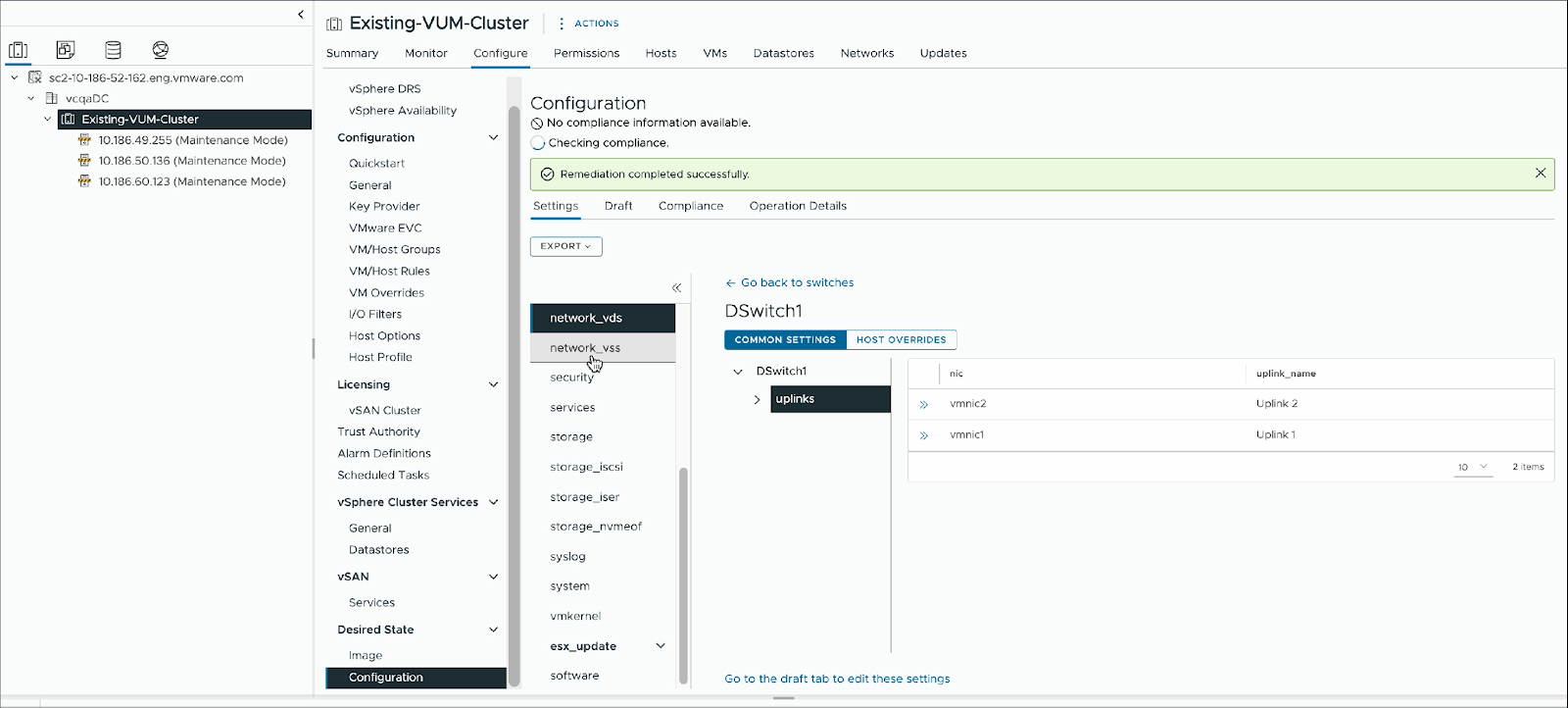1568x708 pixels.
Task: Select the COMMON SETTINGS toggle button
Action: pos(785,339)
